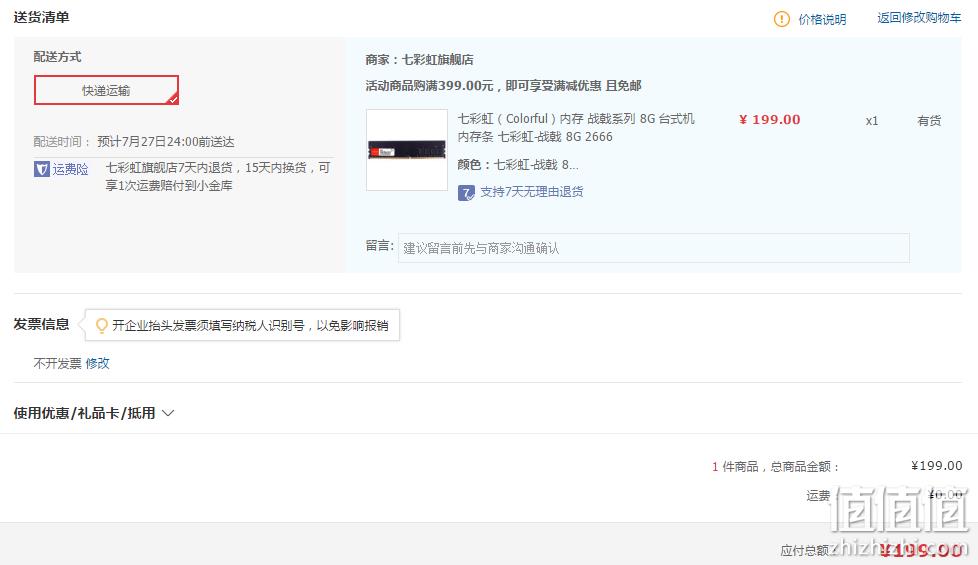This screenshot has height=565, width=978.
Task: Click the 发票信息 invoice section heading
Action: 41,324
